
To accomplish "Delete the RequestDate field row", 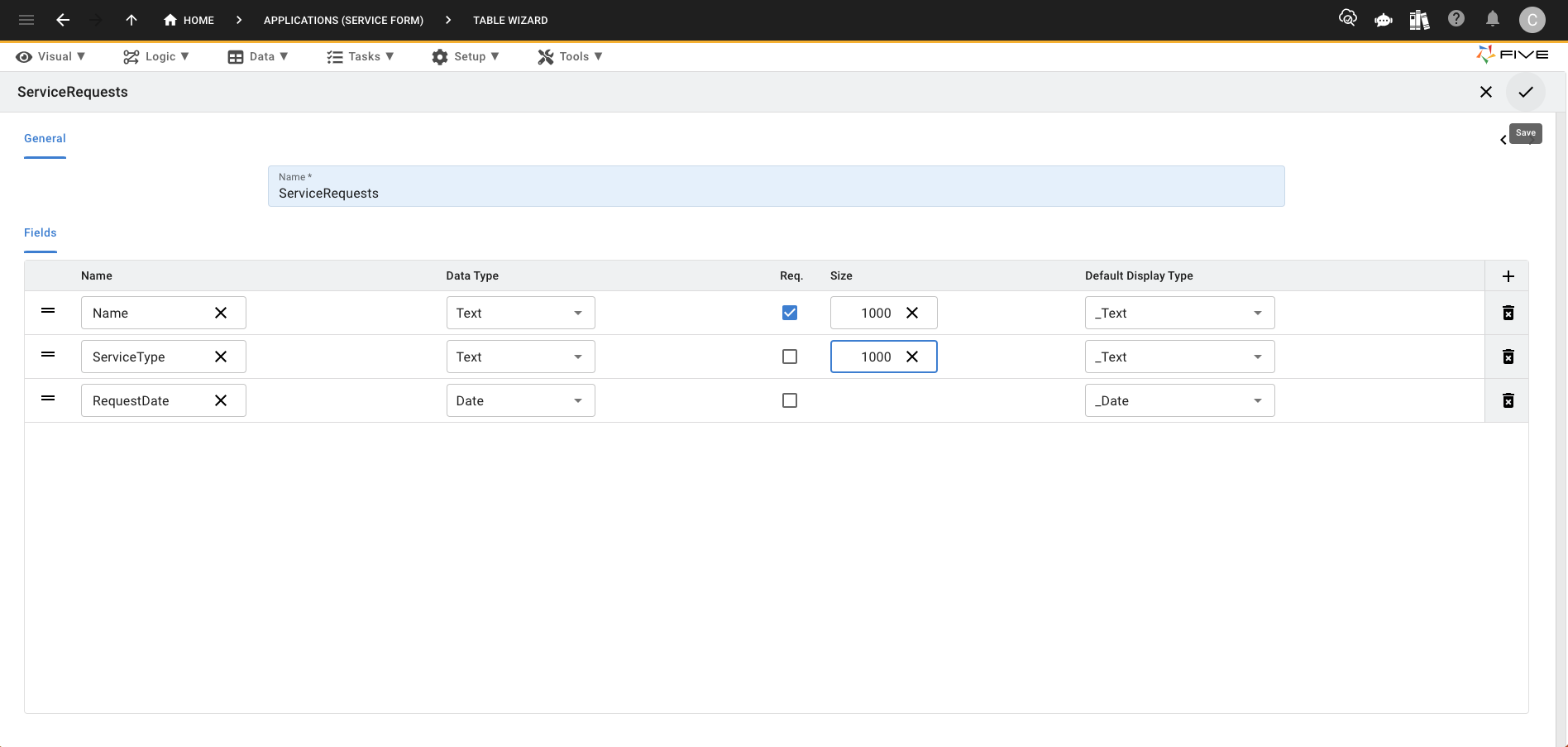I will 1508,400.
